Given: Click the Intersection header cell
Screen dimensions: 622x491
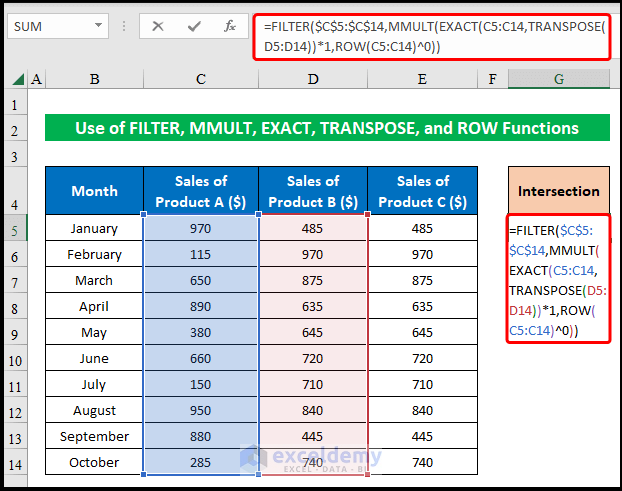Looking at the screenshot, I should (558, 191).
